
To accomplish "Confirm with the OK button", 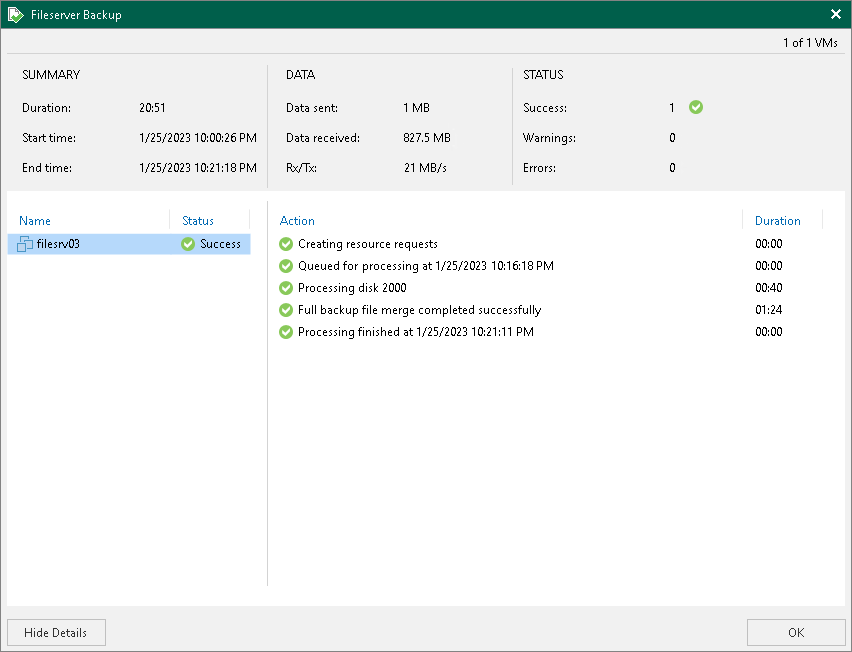I will pyautogui.click(x=796, y=632).
